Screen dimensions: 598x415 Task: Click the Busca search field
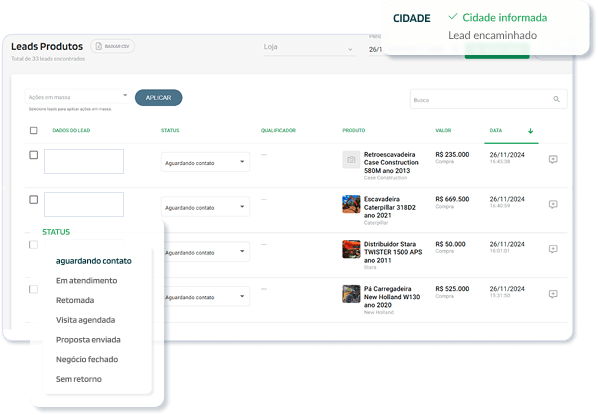click(488, 99)
